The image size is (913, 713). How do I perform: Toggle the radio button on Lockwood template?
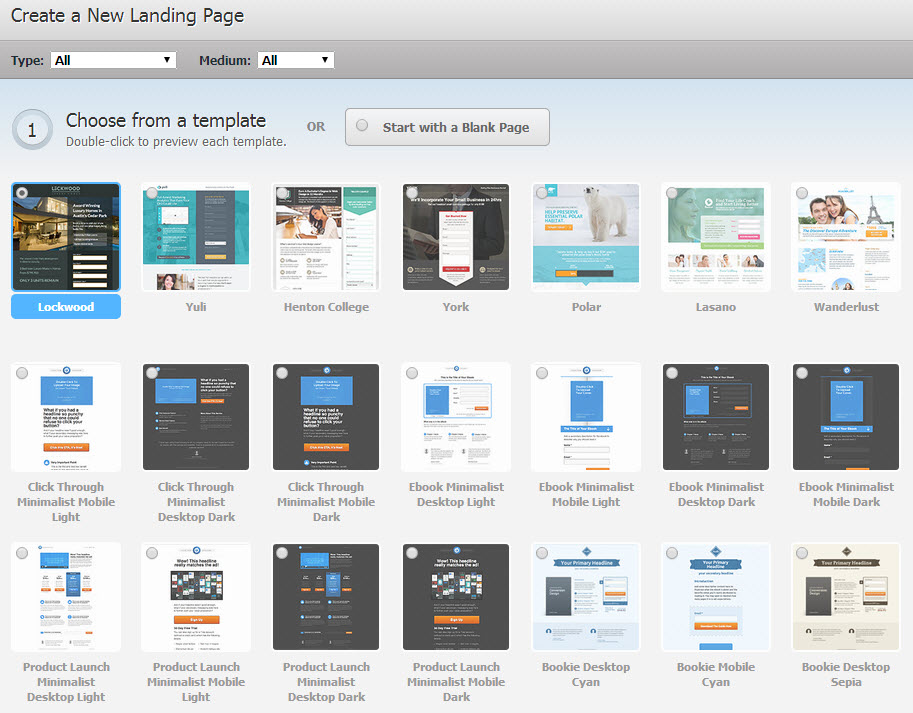22,193
